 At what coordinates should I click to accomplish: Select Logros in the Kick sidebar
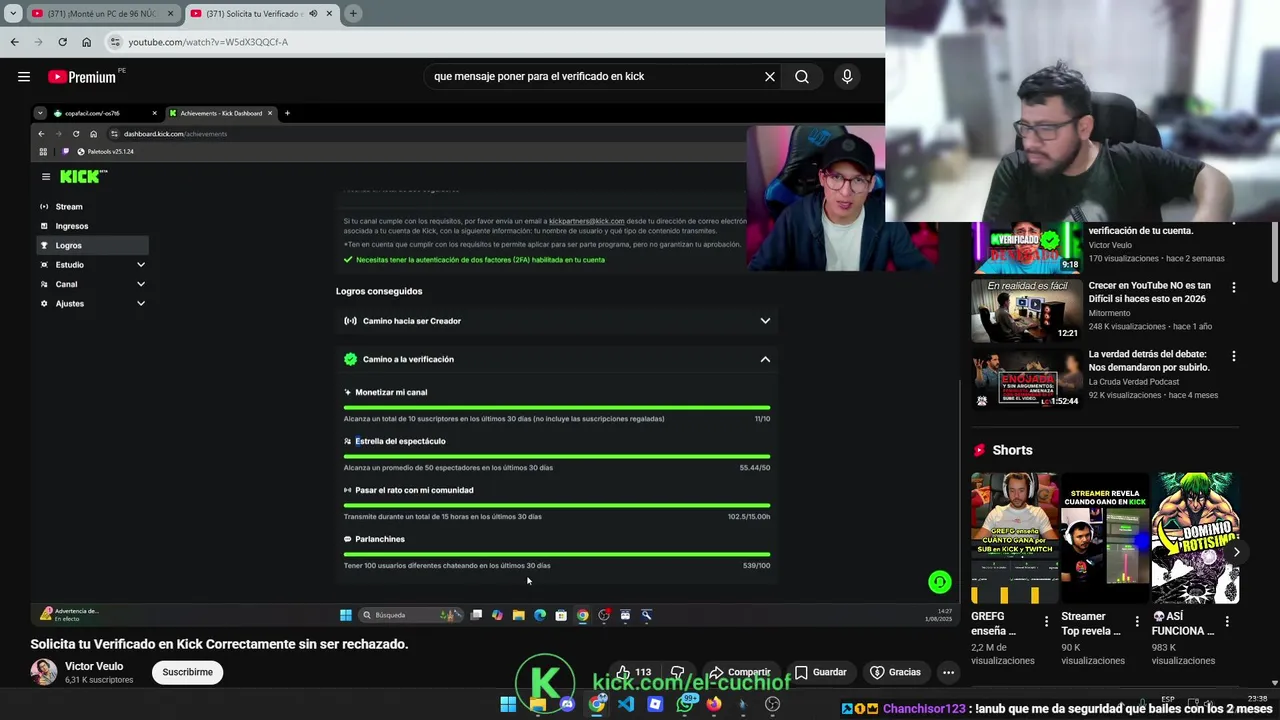(92, 245)
